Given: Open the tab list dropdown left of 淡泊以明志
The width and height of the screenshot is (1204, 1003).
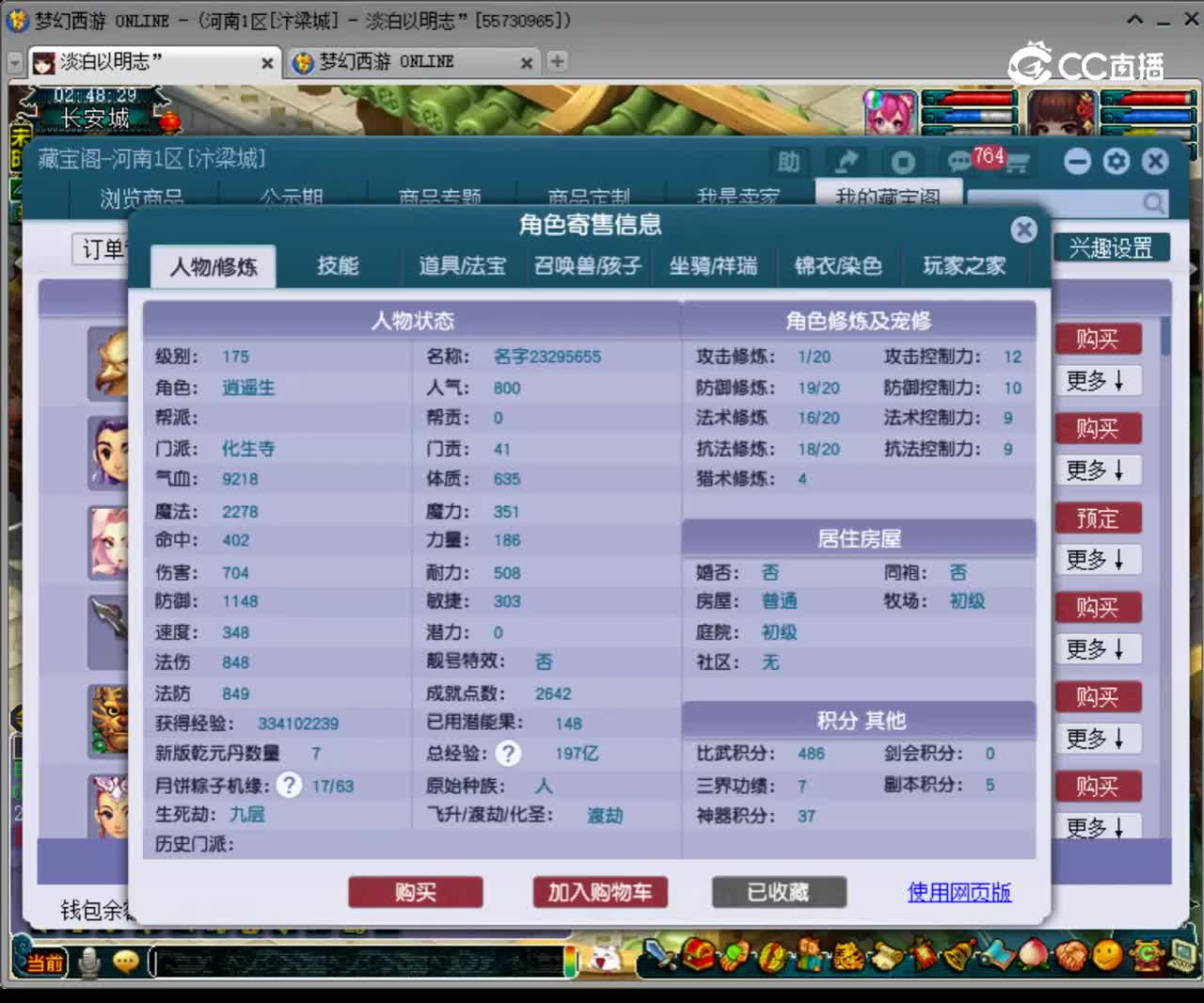Looking at the screenshot, I should [x=14, y=62].
